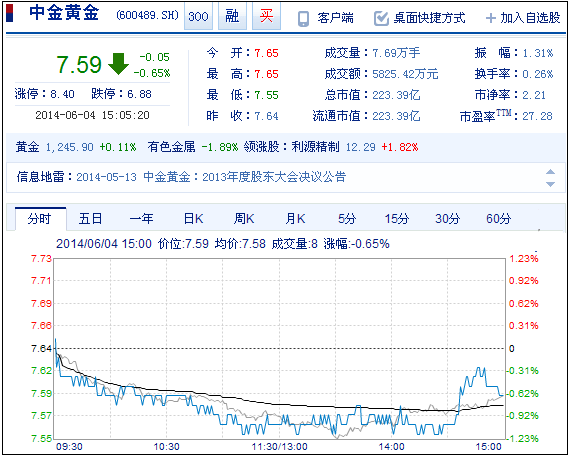
Task: Click the 融 margin trading button
Action: coord(232,16)
